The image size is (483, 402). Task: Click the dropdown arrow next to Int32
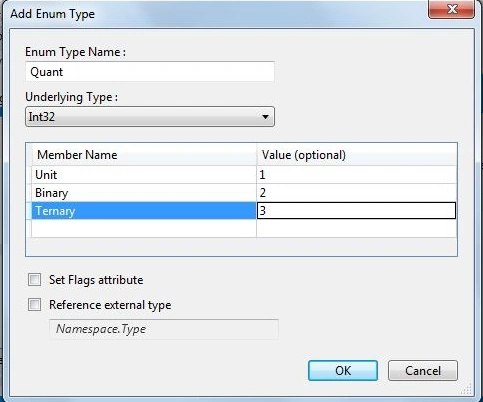tap(265, 117)
